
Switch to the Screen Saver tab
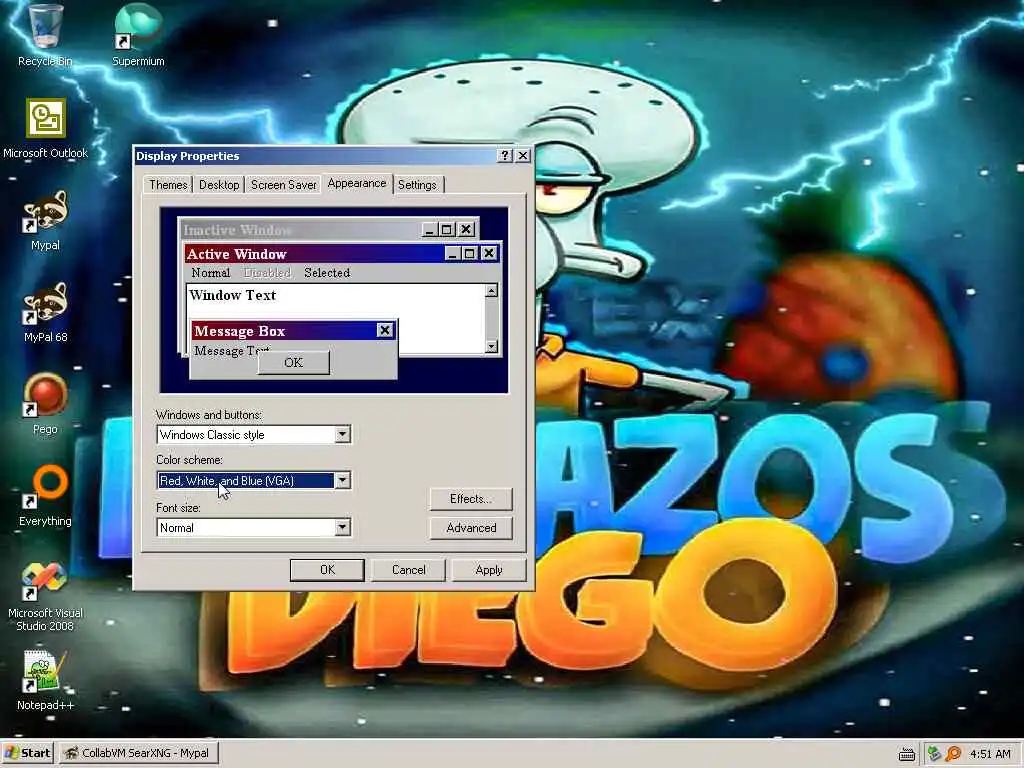pyautogui.click(x=283, y=185)
